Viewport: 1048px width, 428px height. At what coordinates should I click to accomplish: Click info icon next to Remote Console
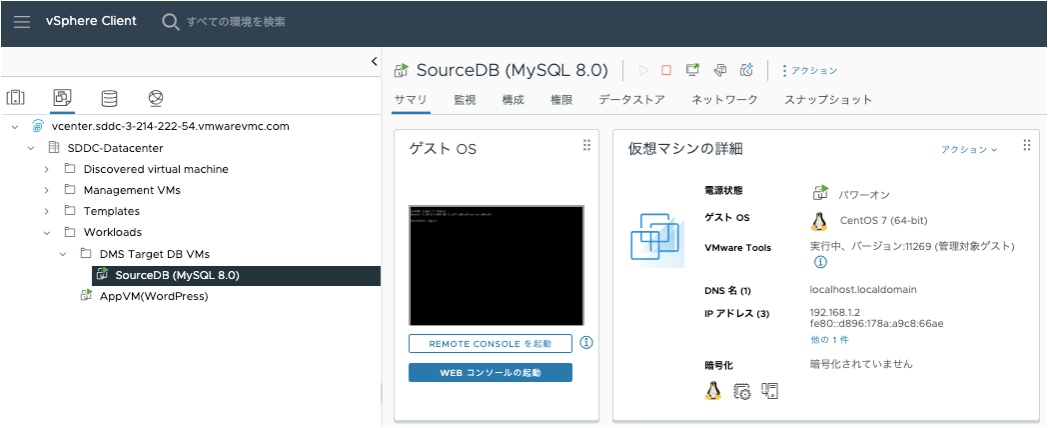pos(587,342)
